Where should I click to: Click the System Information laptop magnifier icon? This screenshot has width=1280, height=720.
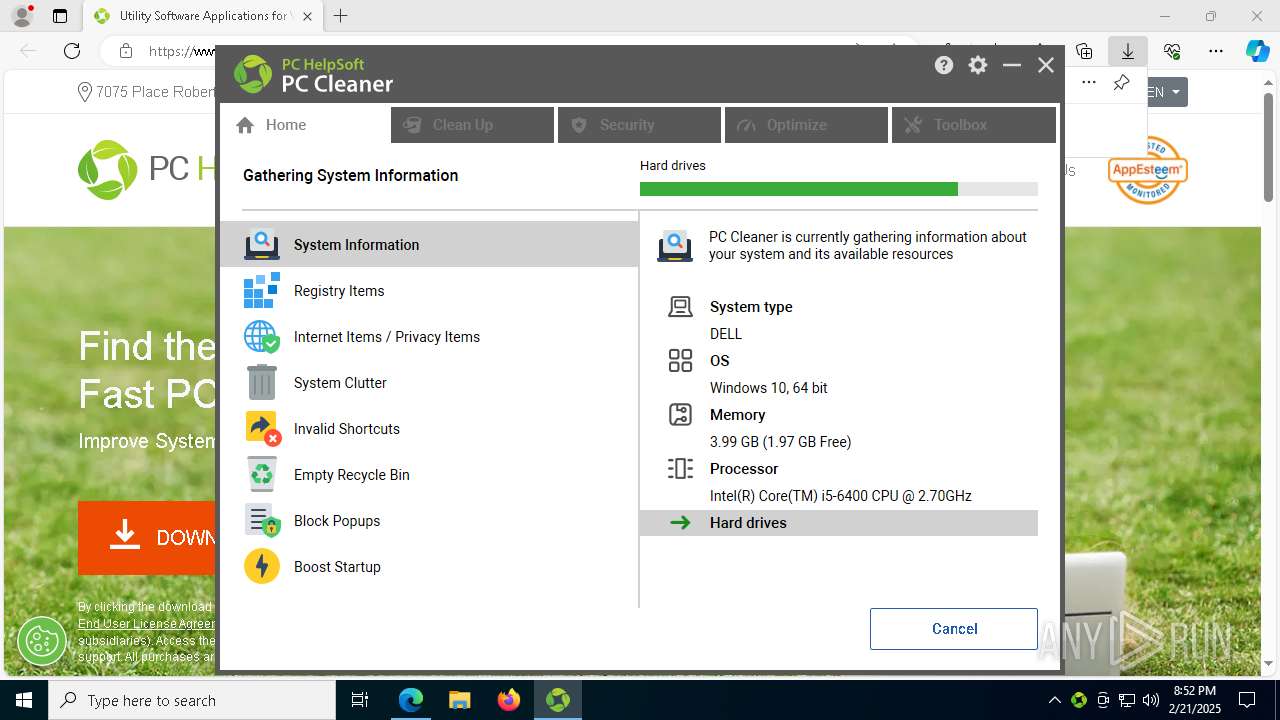262,244
